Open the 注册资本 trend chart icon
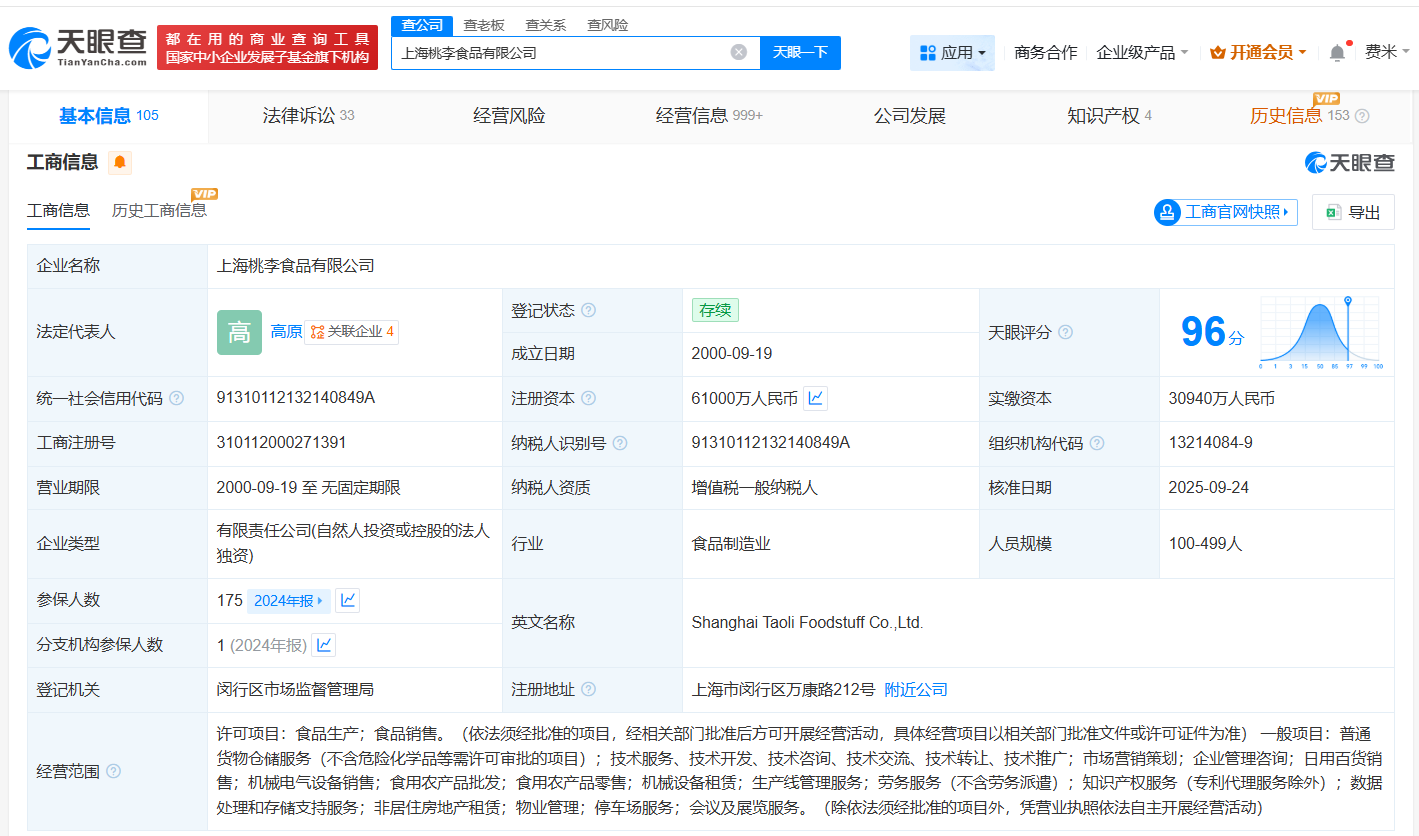 815,397
